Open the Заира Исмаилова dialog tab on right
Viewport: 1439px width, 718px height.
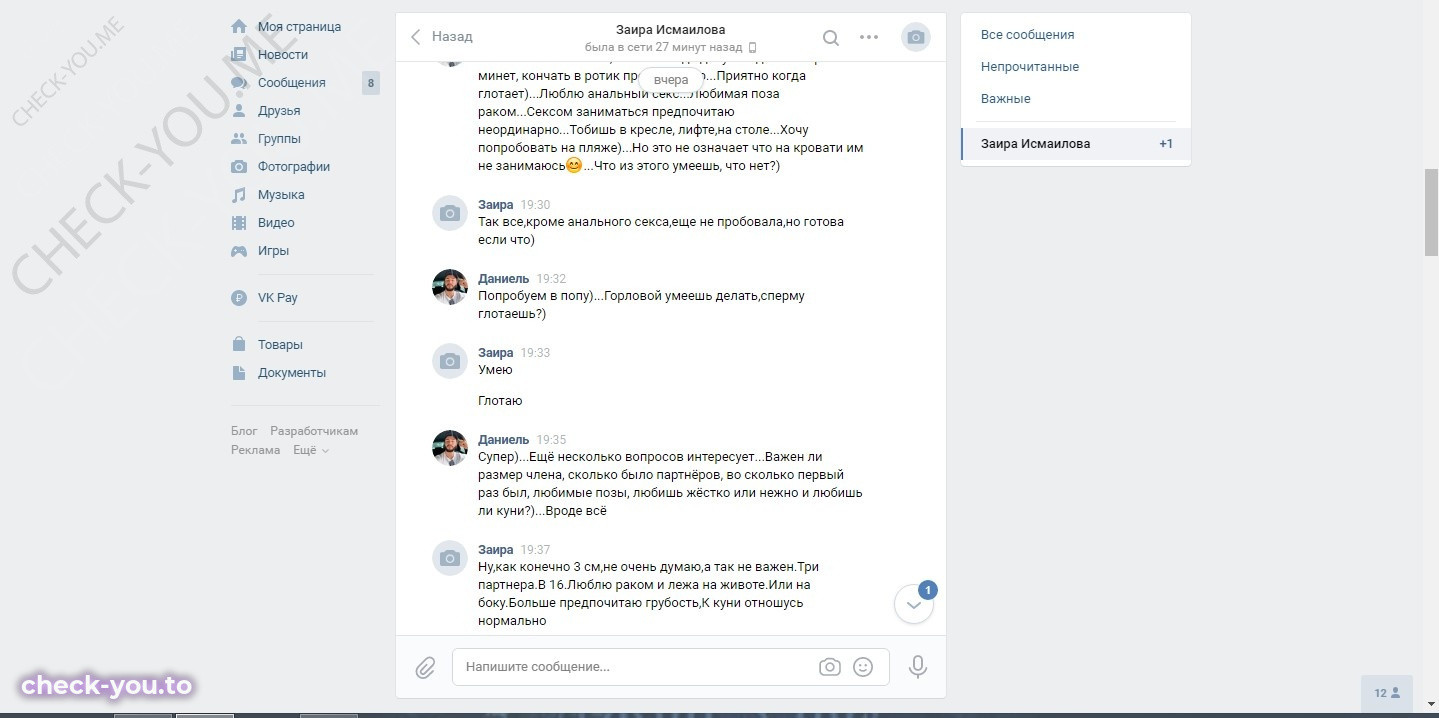point(1076,144)
